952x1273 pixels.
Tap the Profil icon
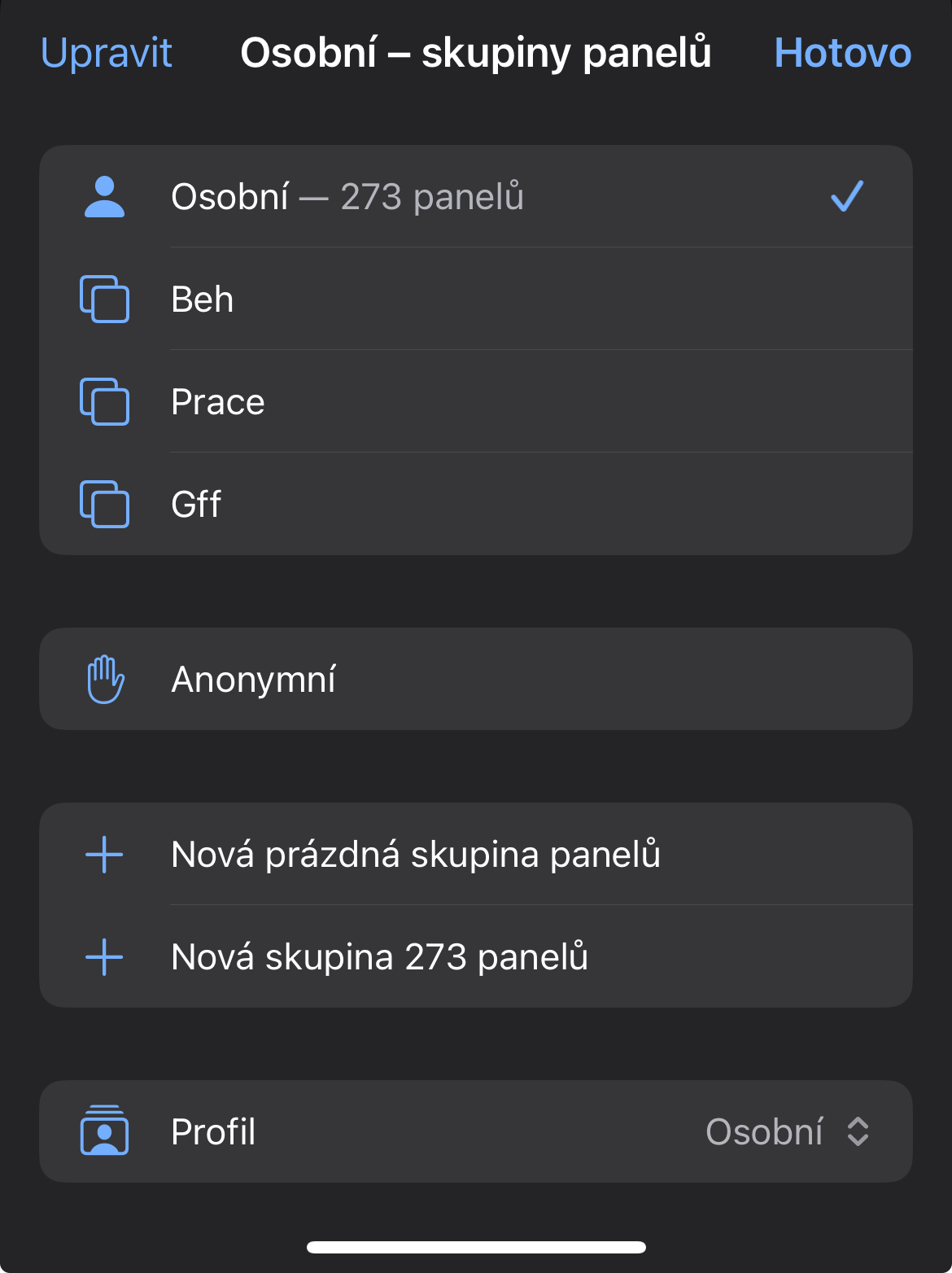coord(104,1131)
